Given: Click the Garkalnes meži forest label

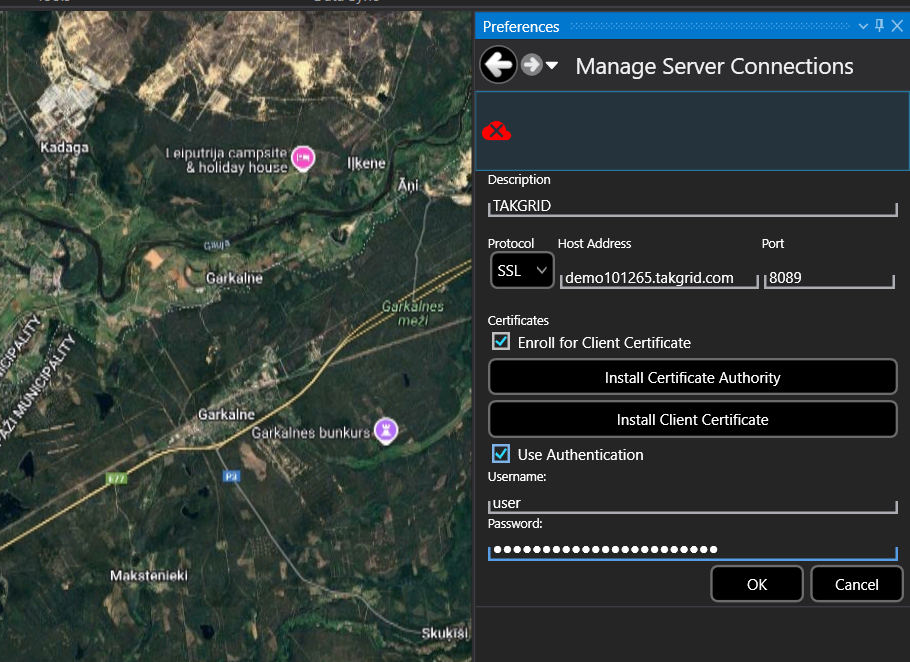Looking at the screenshot, I should coord(412,313).
